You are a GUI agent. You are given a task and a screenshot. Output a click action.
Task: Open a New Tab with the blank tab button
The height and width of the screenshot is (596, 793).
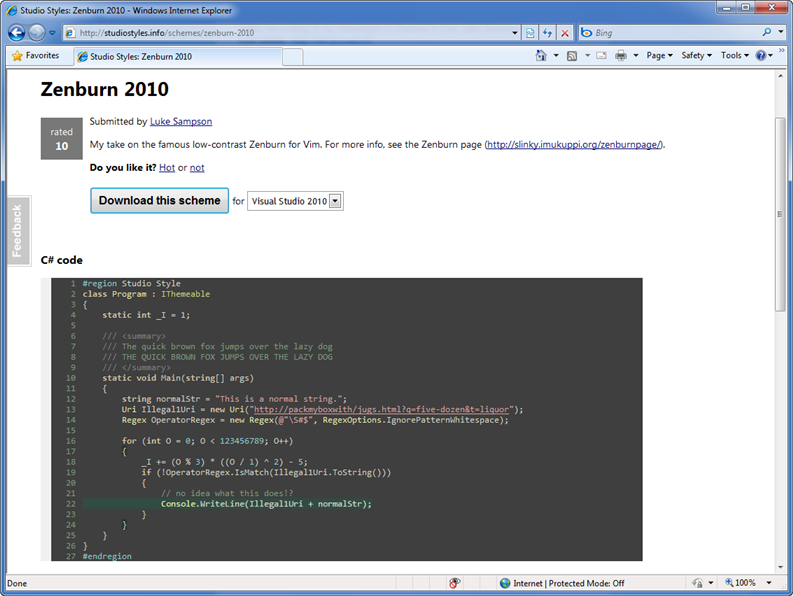coord(292,57)
